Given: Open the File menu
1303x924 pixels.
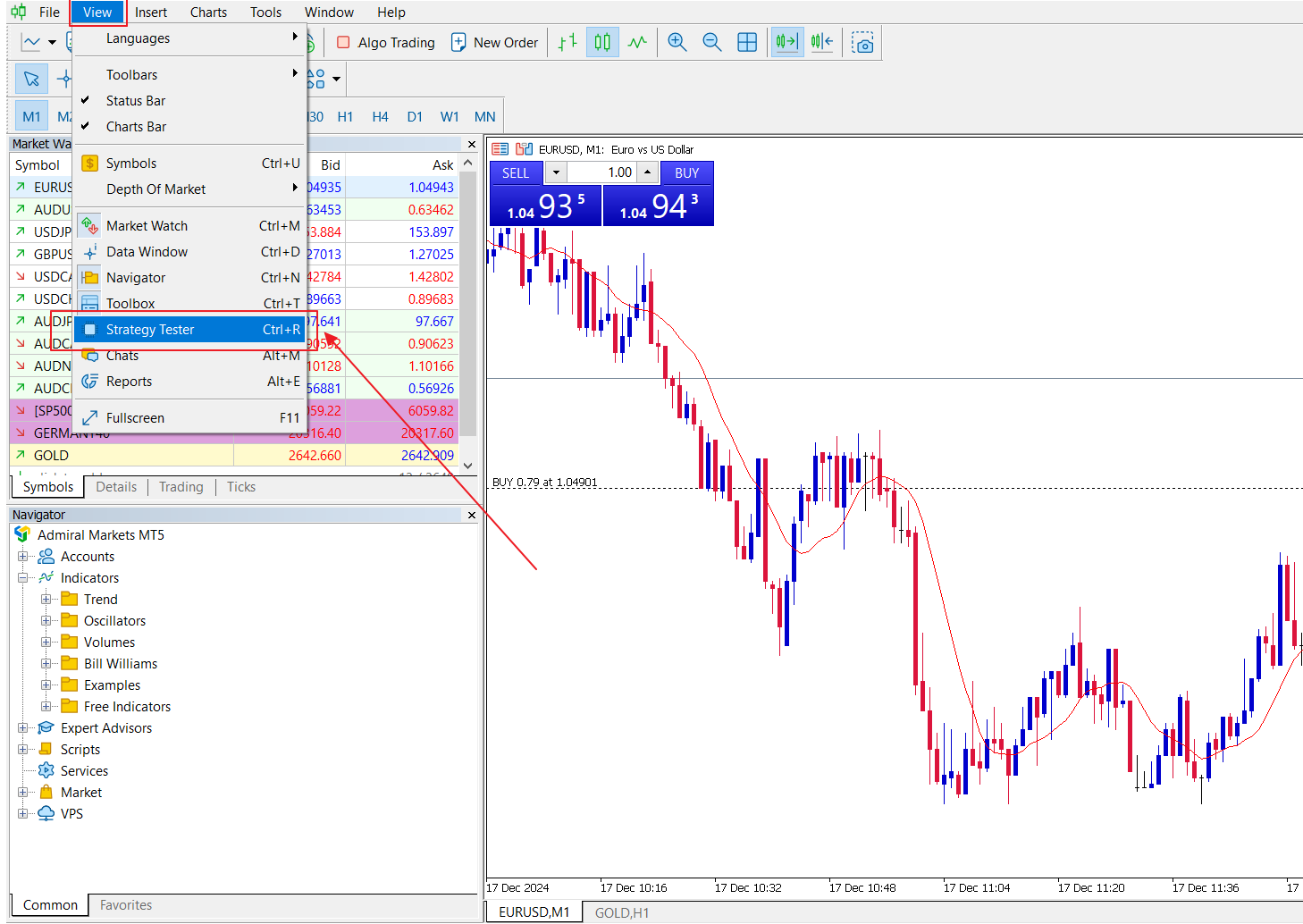Looking at the screenshot, I should (50, 13).
